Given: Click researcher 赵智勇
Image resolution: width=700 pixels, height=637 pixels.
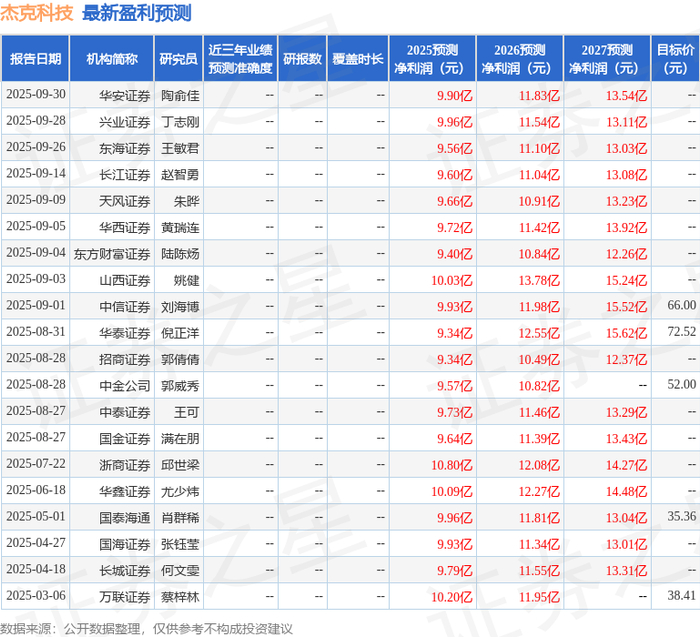Looking at the screenshot, I should (x=180, y=174).
